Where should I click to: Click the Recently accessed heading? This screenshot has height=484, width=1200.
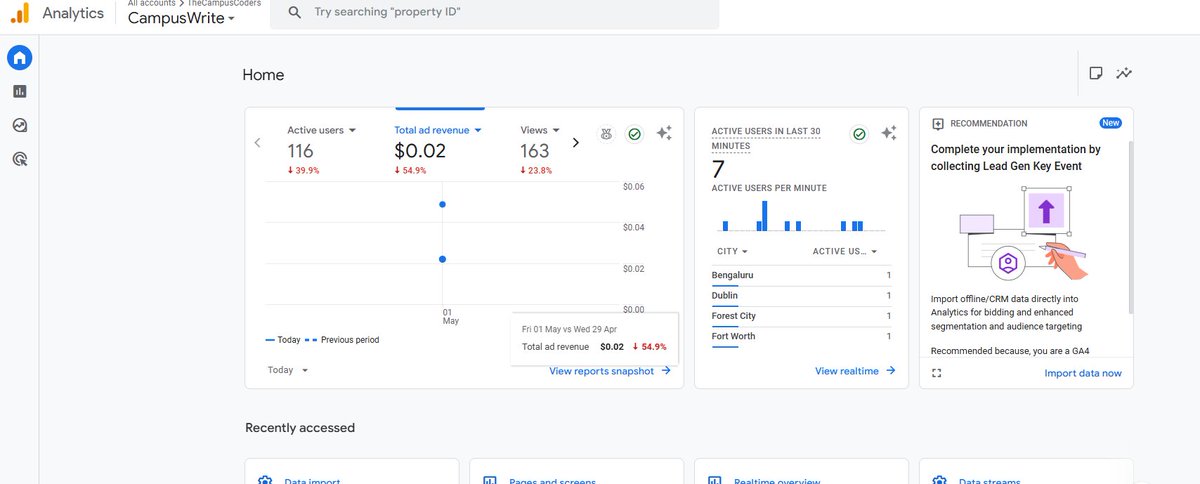(300, 428)
